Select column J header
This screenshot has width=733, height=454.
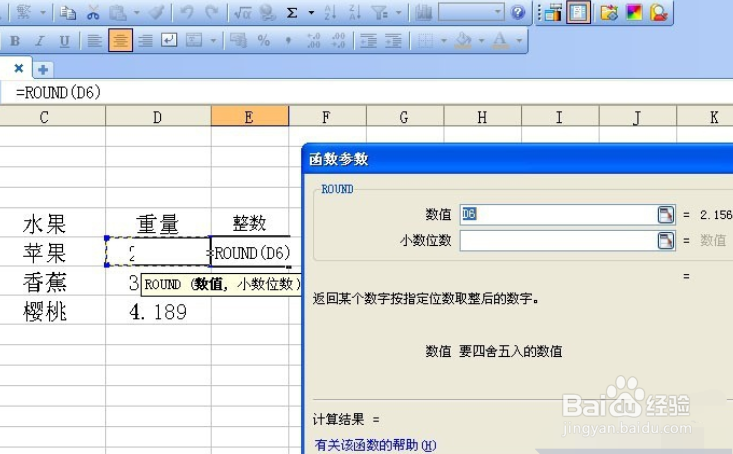pos(637,117)
